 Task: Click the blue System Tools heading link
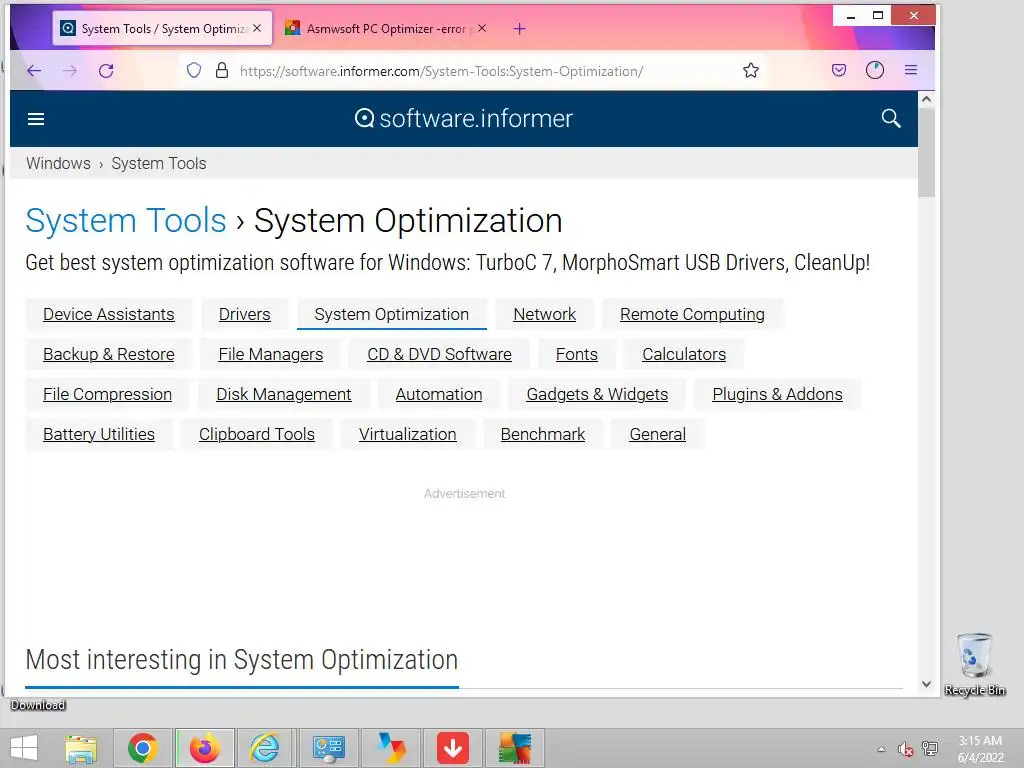[125, 220]
